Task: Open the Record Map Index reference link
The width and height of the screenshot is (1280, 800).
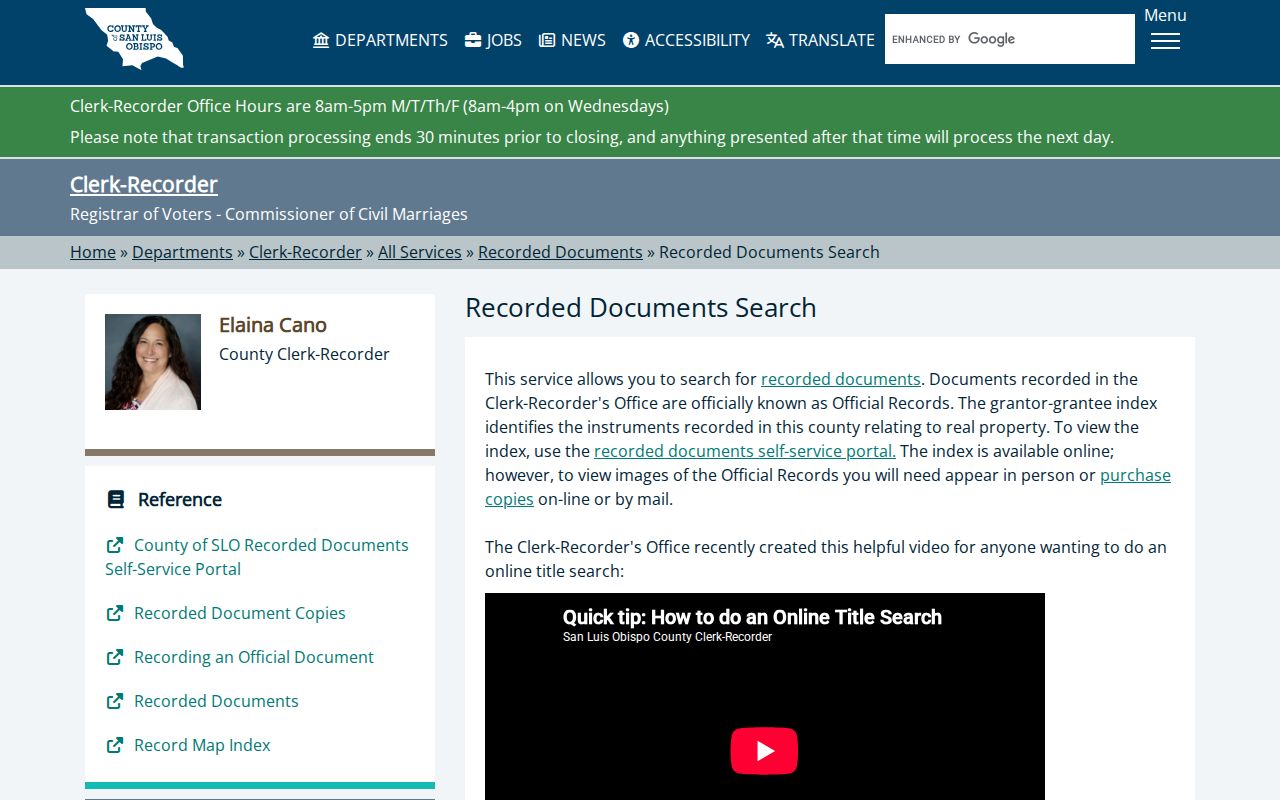Action: tap(202, 745)
